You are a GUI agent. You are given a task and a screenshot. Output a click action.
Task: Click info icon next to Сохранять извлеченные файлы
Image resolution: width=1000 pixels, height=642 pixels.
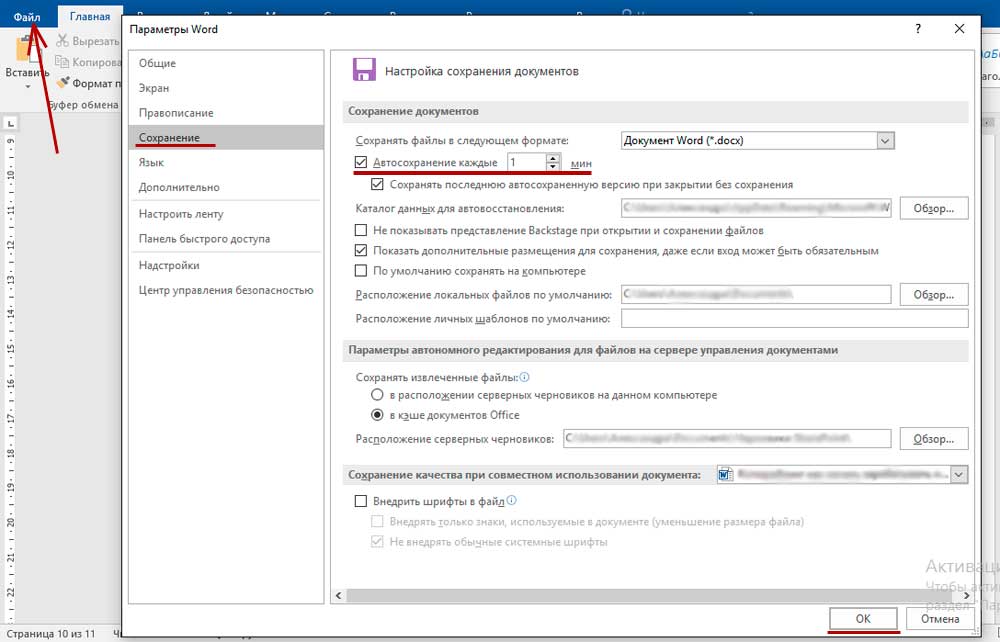(x=524, y=378)
